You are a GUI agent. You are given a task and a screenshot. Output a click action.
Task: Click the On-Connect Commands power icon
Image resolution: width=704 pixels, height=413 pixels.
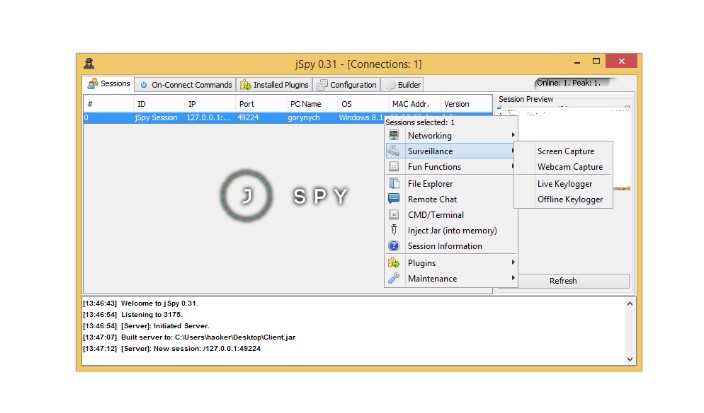(x=144, y=84)
